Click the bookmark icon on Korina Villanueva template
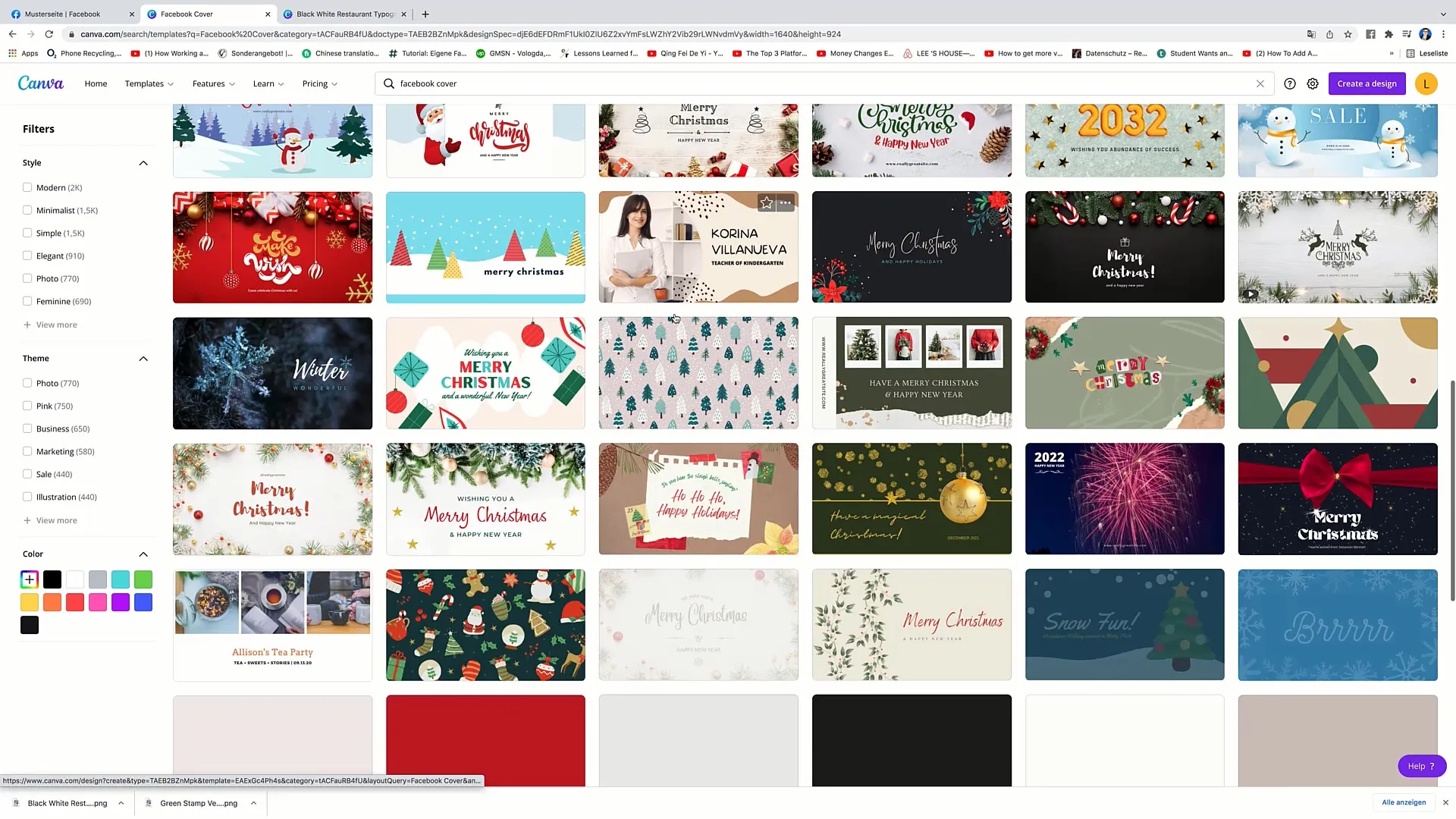The width and height of the screenshot is (1456, 819). pyautogui.click(x=766, y=203)
